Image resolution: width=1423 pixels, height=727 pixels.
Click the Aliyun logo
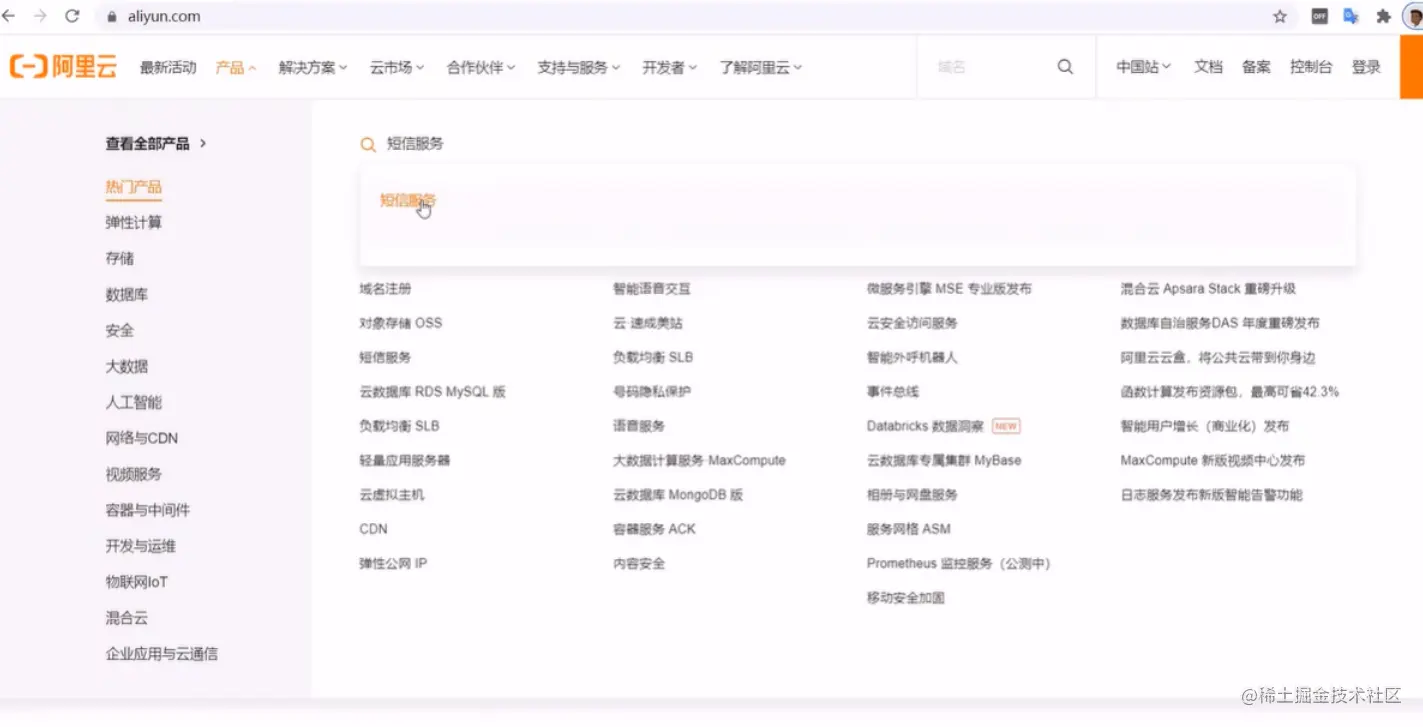click(63, 67)
